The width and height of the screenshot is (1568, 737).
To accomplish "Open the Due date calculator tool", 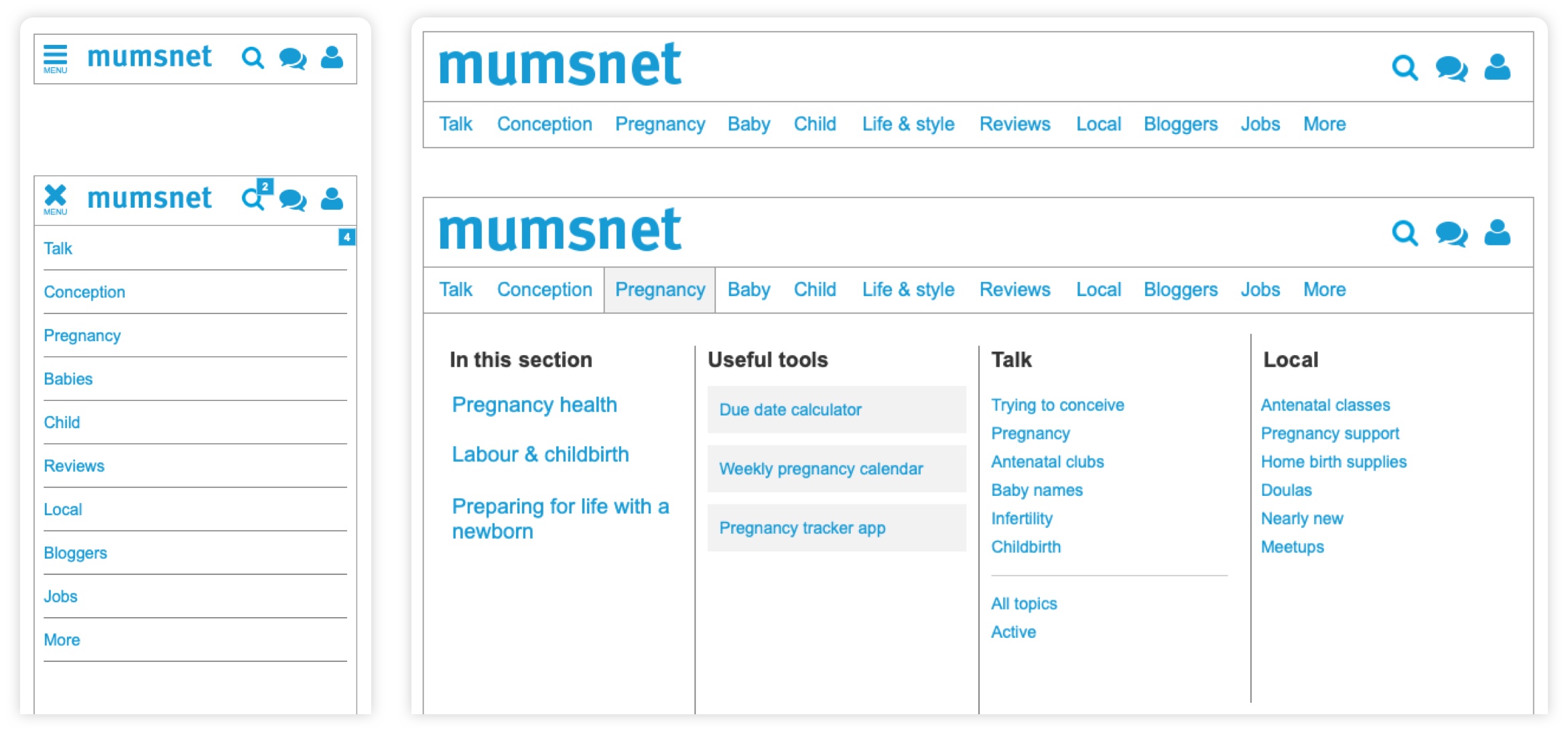I will 790,409.
